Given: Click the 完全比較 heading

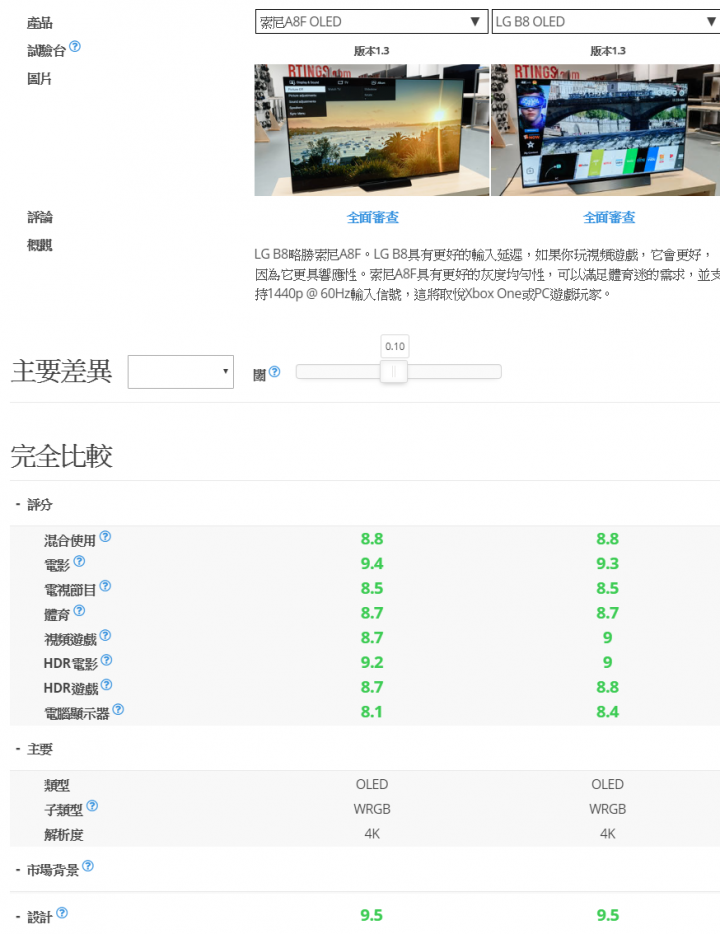Looking at the screenshot, I should (61, 456).
